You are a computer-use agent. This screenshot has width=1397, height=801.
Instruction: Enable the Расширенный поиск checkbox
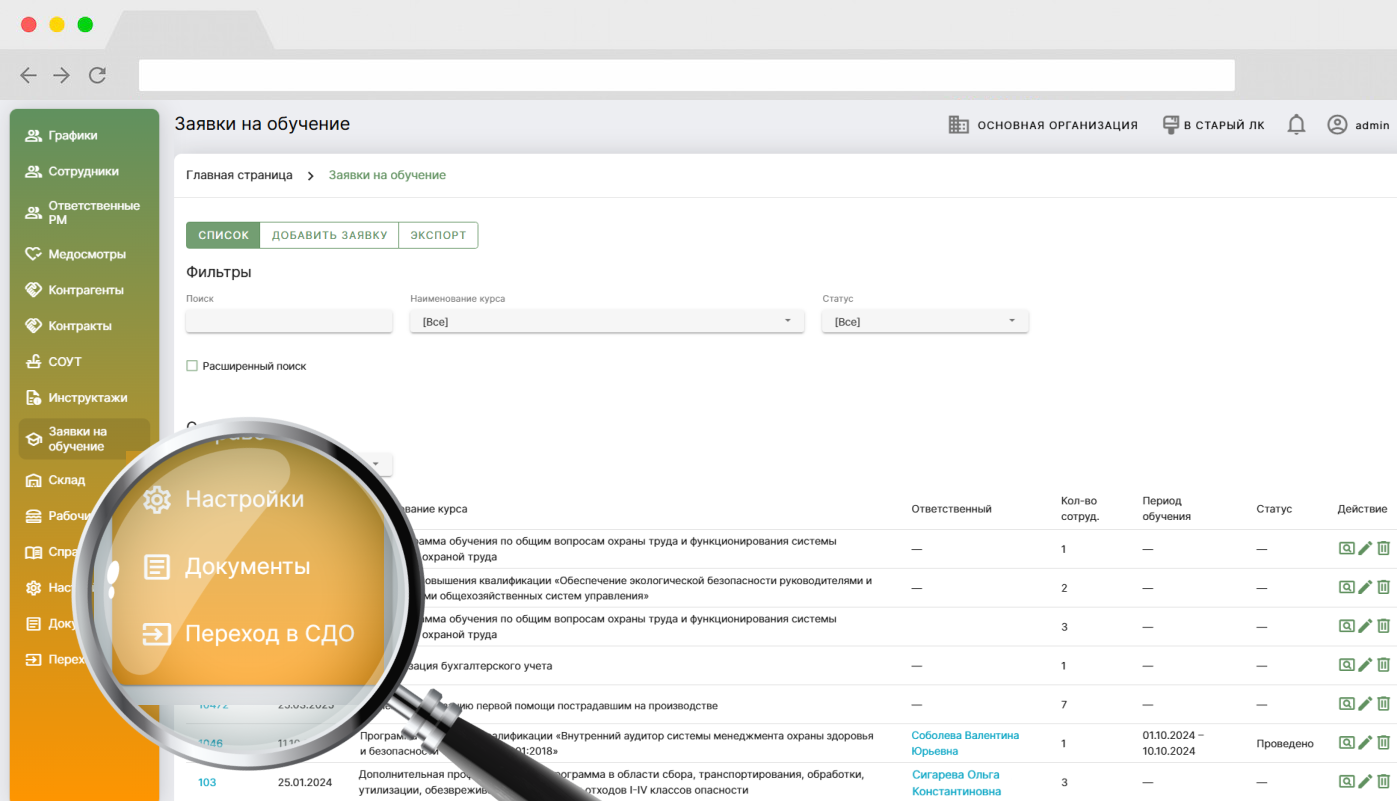(192, 366)
